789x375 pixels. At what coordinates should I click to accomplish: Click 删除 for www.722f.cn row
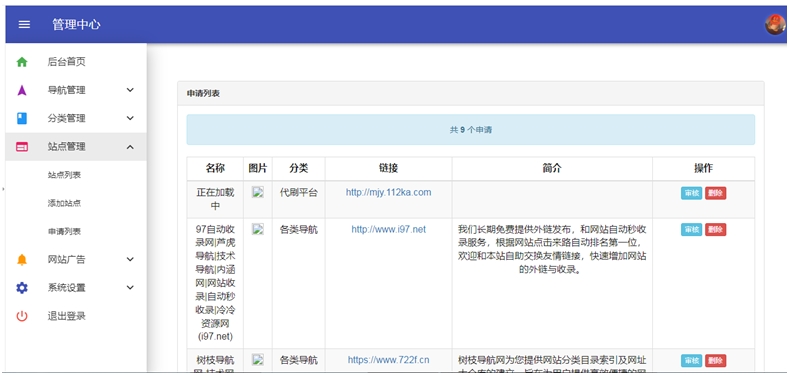click(x=716, y=360)
